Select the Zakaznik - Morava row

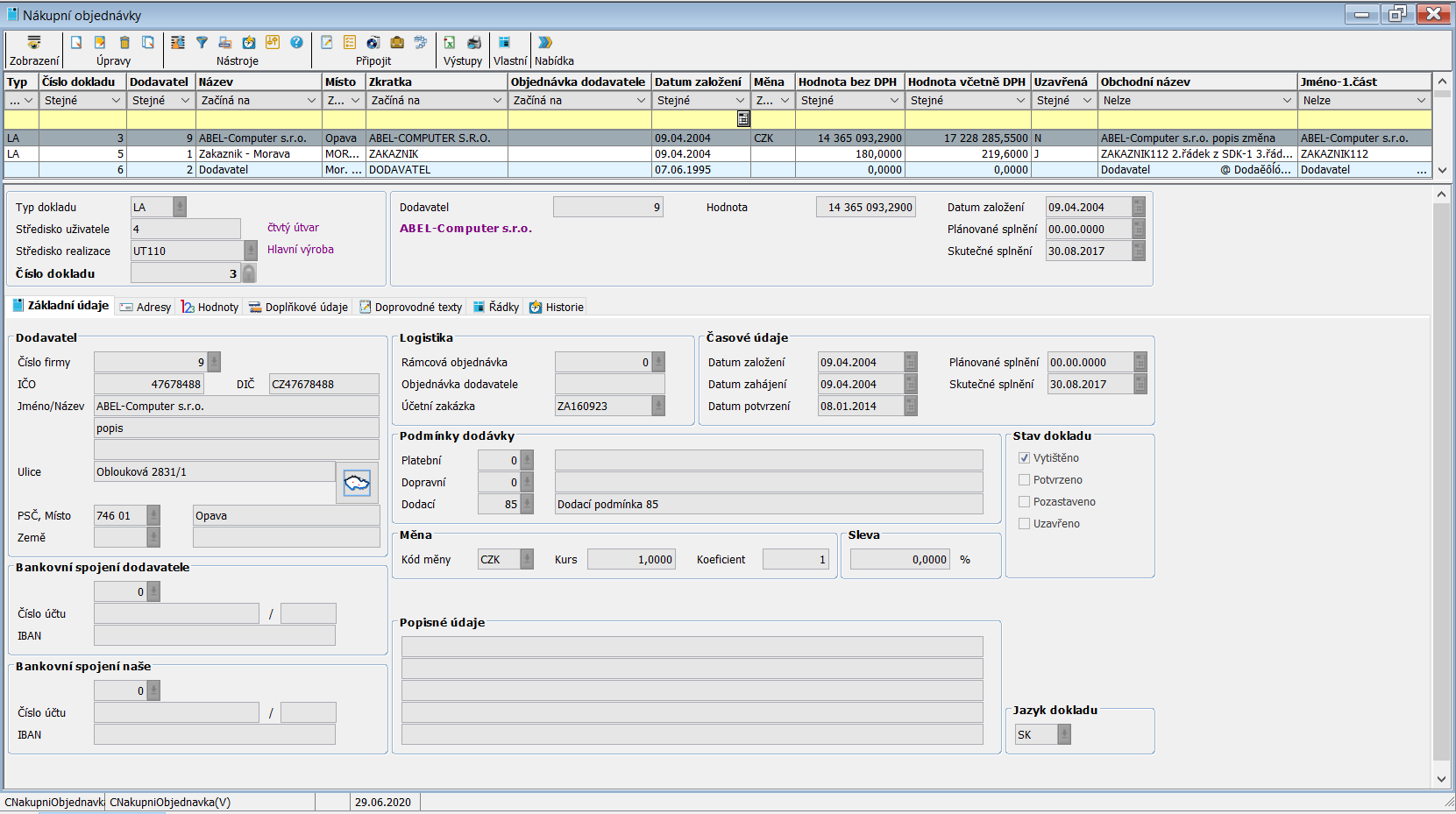[245, 154]
